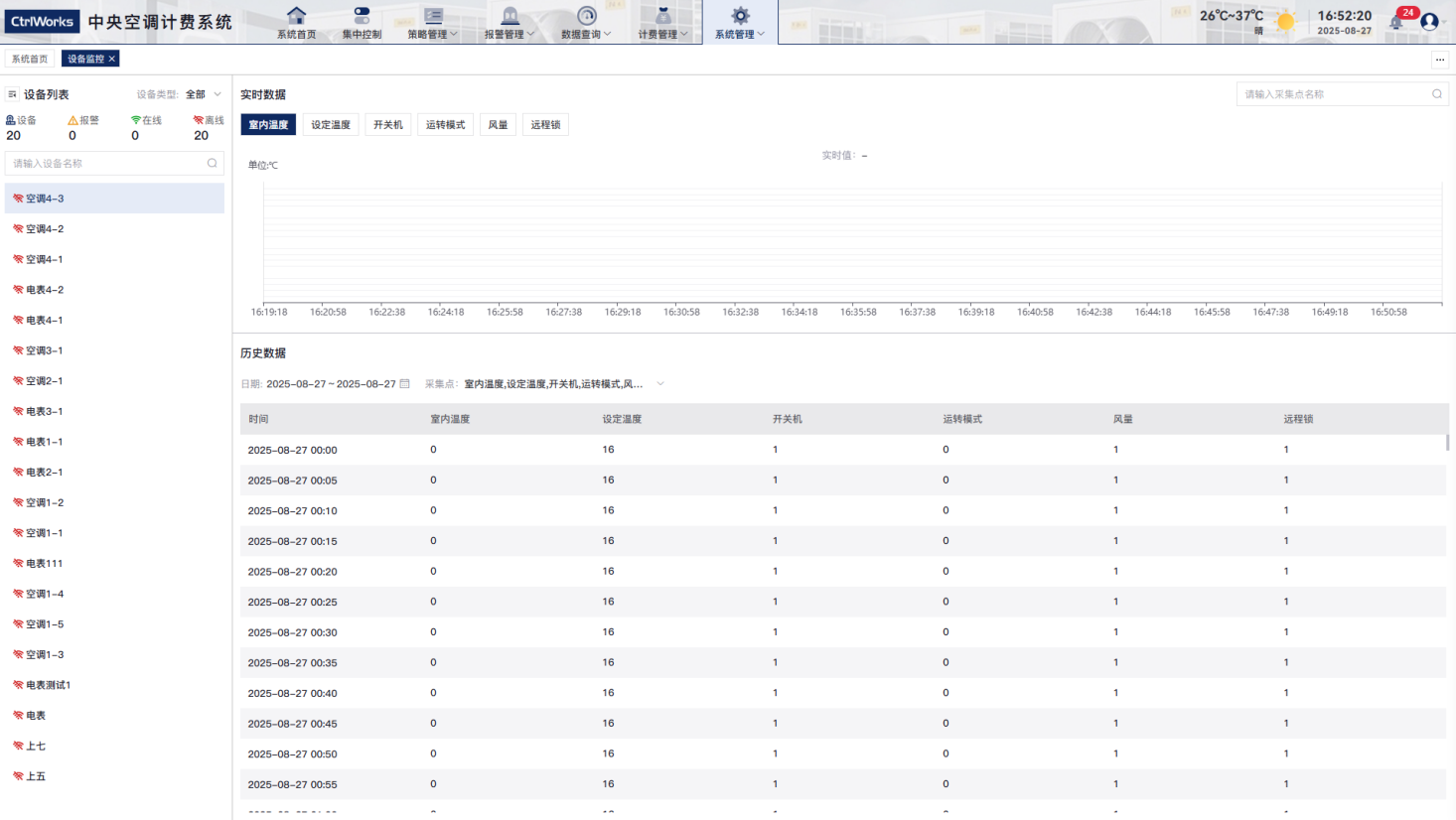Click the more options ellipsis button
1456x820 pixels.
[1439, 60]
